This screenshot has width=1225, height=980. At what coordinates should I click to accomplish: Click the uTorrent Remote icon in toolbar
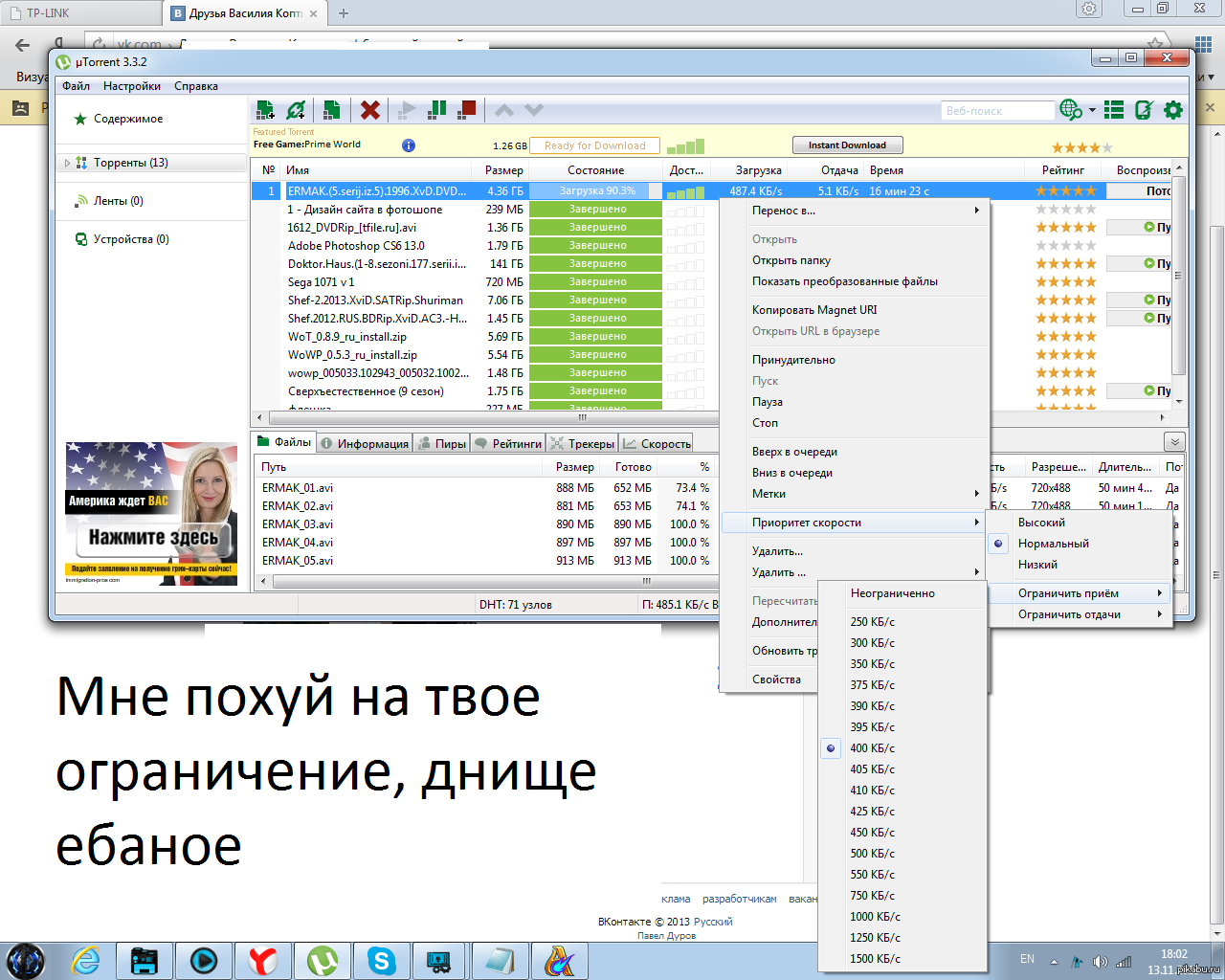[x=1144, y=110]
